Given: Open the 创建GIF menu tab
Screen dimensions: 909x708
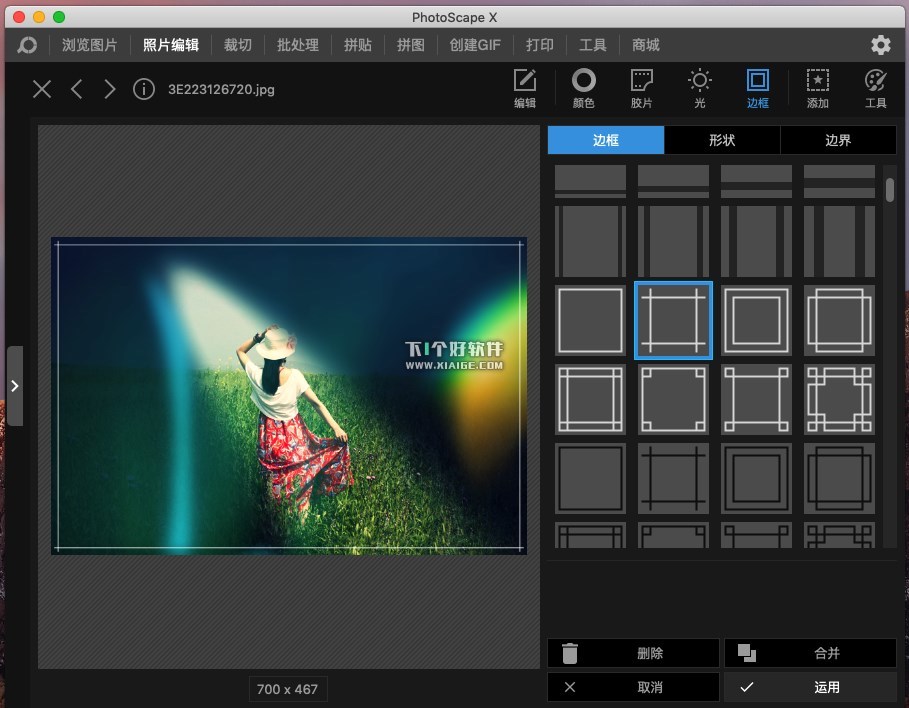Looking at the screenshot, I should point(475,45).
